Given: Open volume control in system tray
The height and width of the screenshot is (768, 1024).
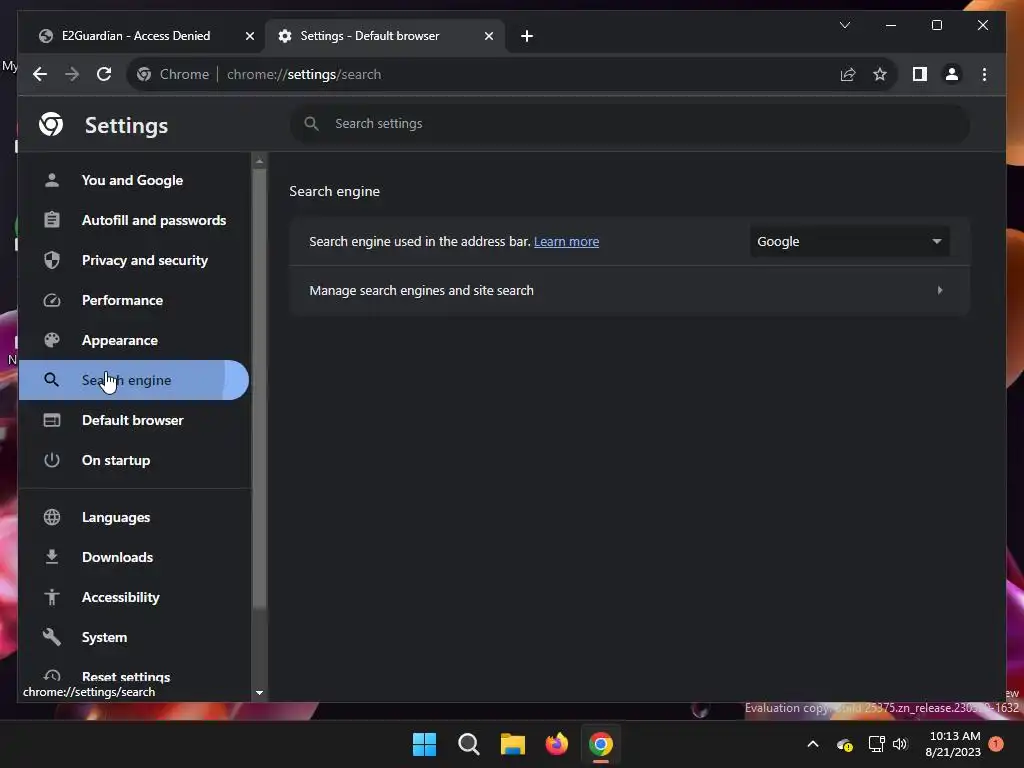Looking at the screenshot, I should pyautogui.click(x=900, y=744).
